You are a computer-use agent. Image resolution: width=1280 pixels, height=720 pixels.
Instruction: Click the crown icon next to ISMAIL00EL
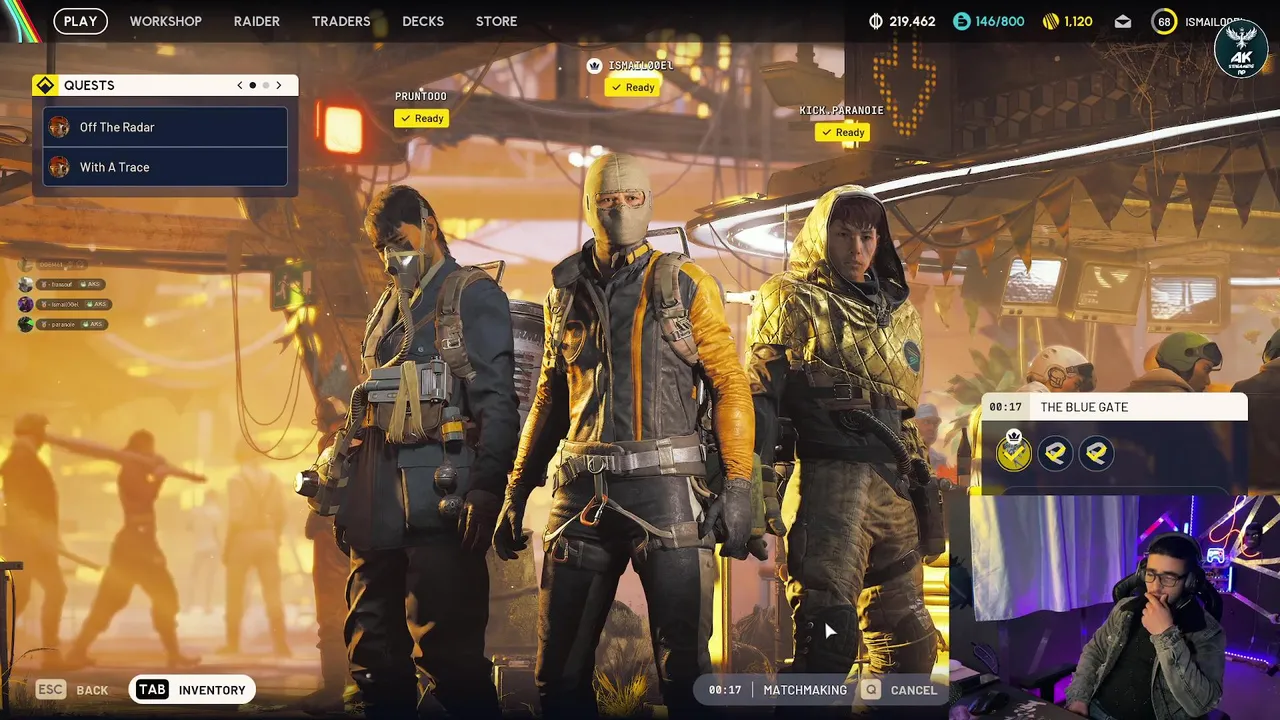coord(594,65)
